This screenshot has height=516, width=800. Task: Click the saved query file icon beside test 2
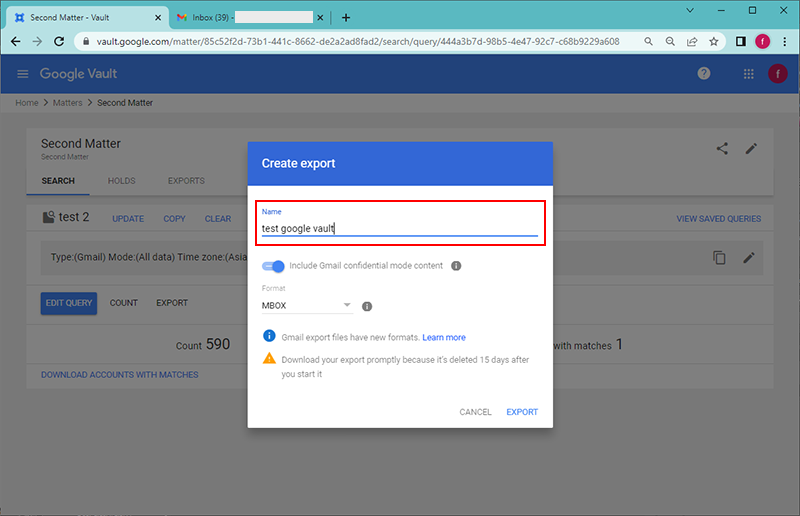click(48, 217)
